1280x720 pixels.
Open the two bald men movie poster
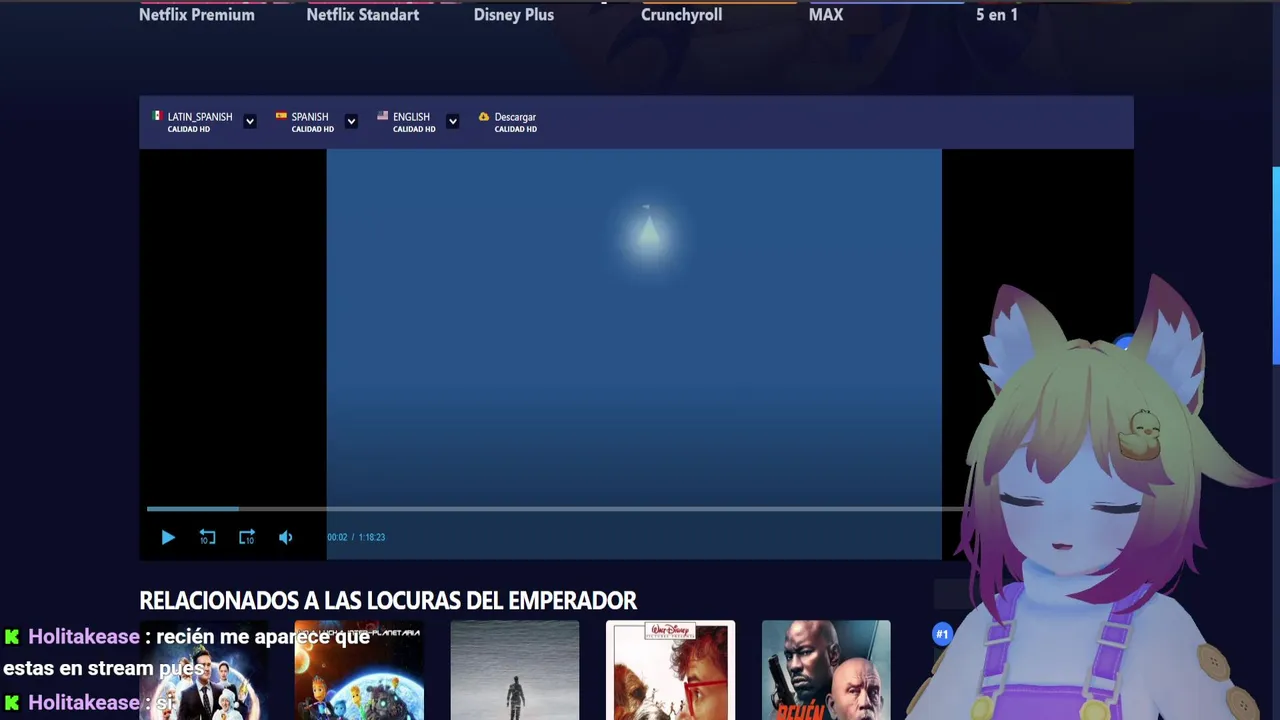(826, 670)
